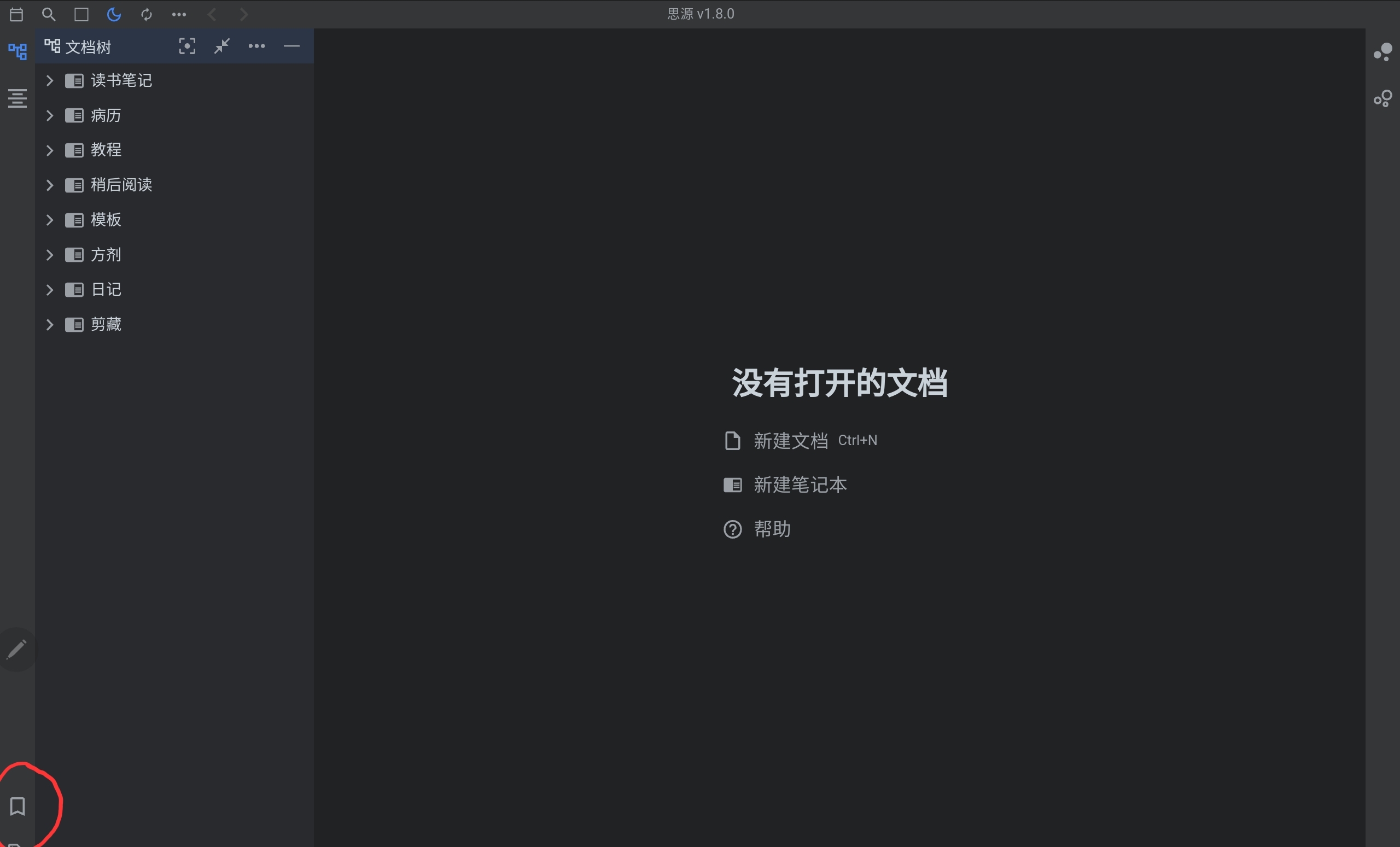Expand the 剪藏 notebook
The height and width of the screenshot is (847, 1400).
pos(49,324)
